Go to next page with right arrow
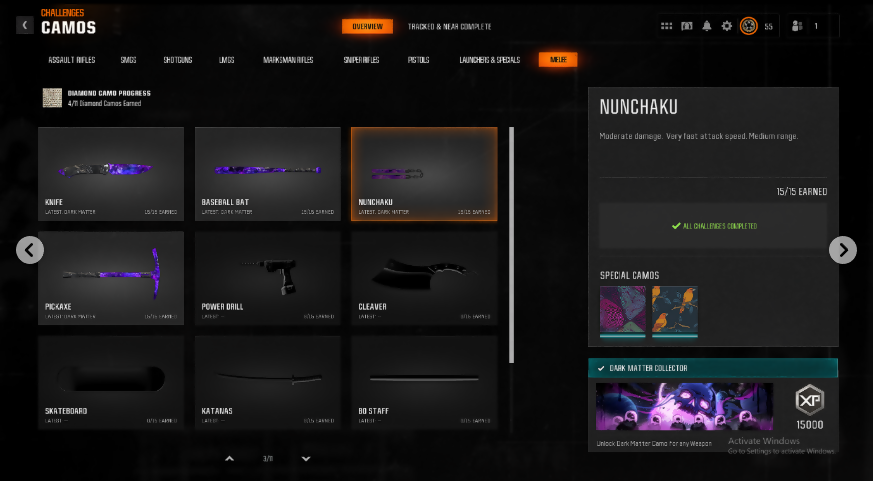Image resolution: width=873 pixels, height=481 pixels. click(x=843, y=250)
